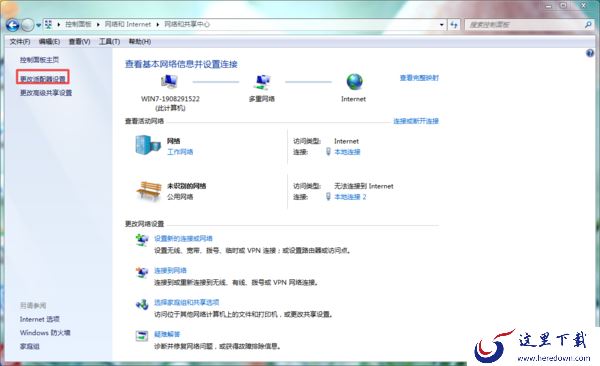This screenshot has height=366, width=600.
Task: Select the 公用网络 type text
Action: point(180,197)
